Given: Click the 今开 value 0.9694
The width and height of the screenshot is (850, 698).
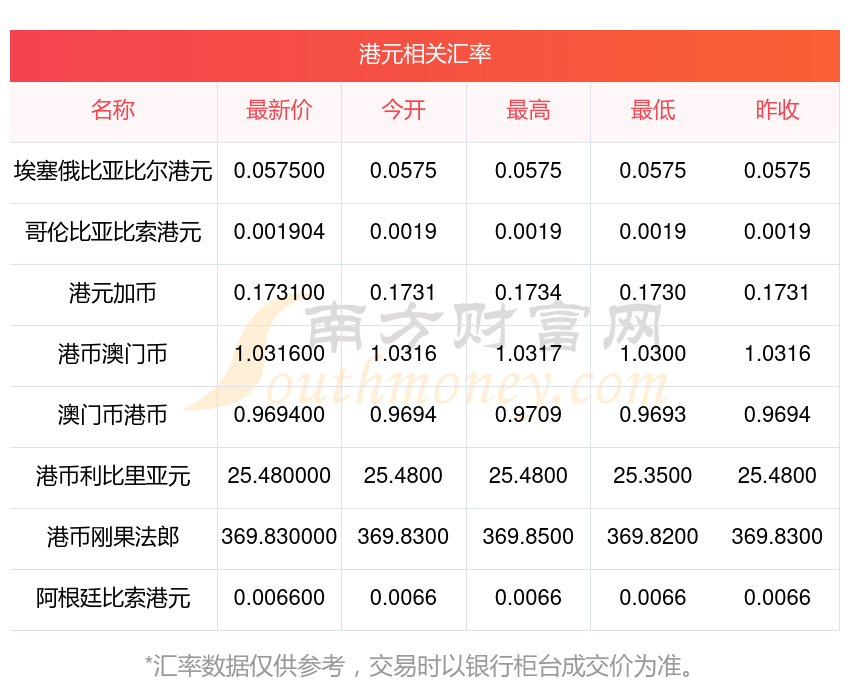Looking at the screenshot, I should pos(404,415).
